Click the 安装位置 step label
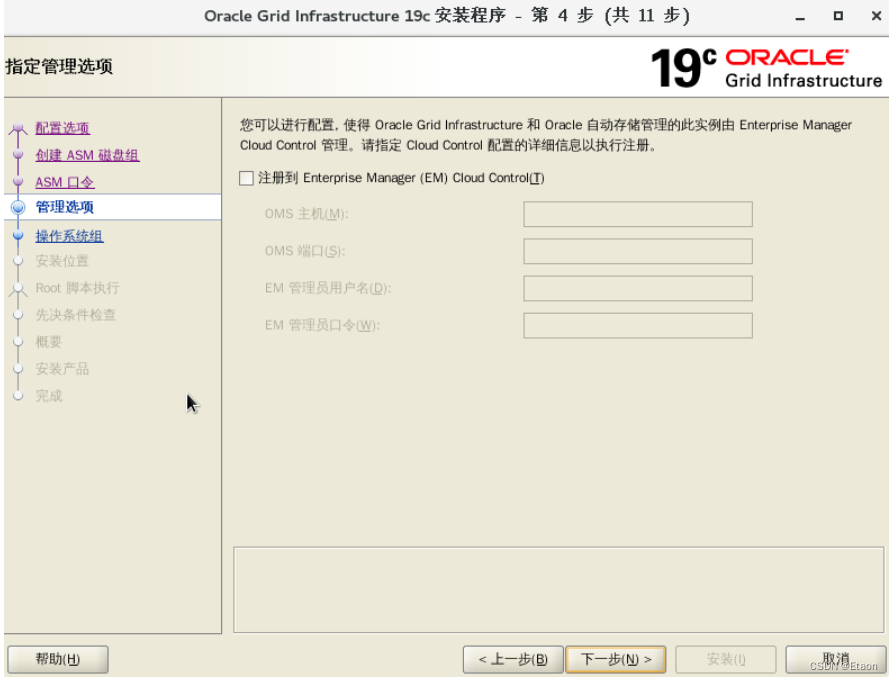 pos(62,261)
